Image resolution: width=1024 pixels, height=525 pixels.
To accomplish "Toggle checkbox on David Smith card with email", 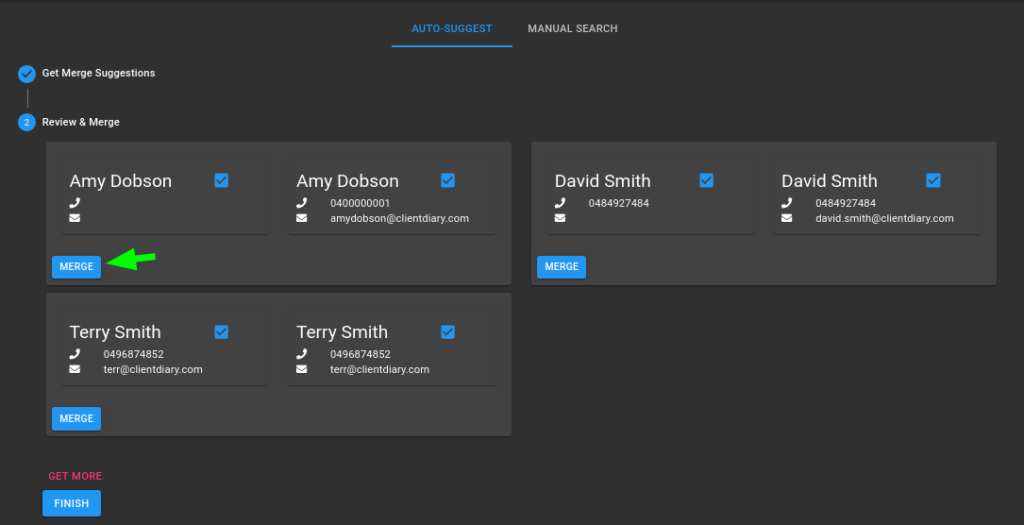I will pos(933,180).
